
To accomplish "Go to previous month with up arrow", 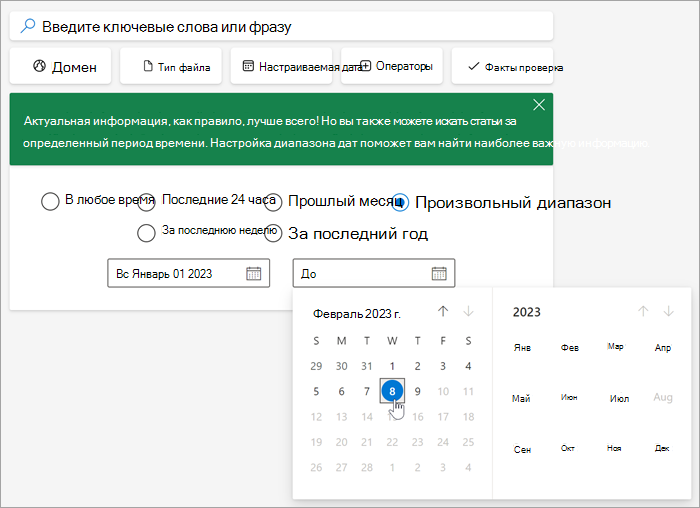I will 443,311.
